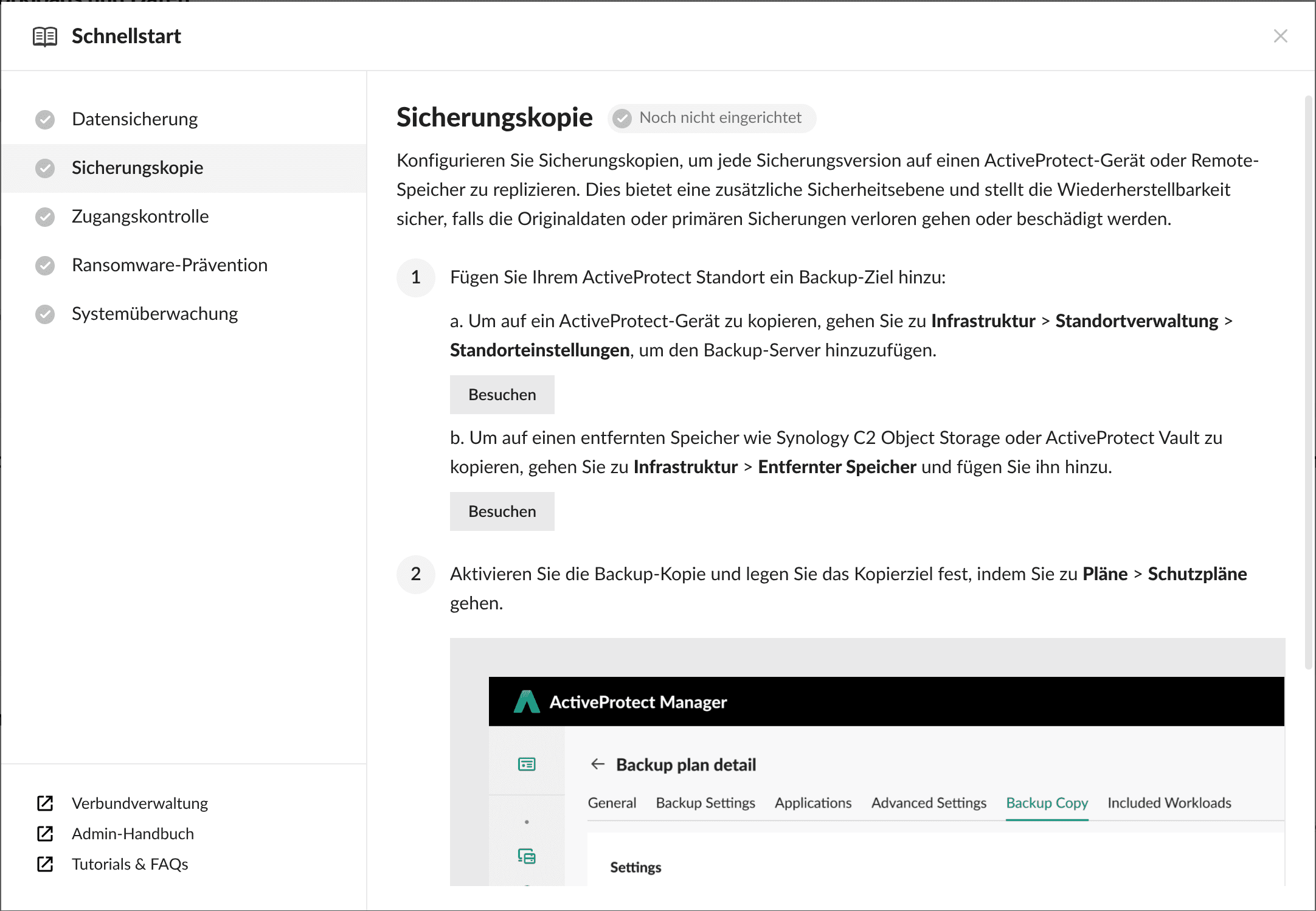1316x911 pixels.
Task: Click the Sicherungskopie heading text
Action: (x=494, y=117)
